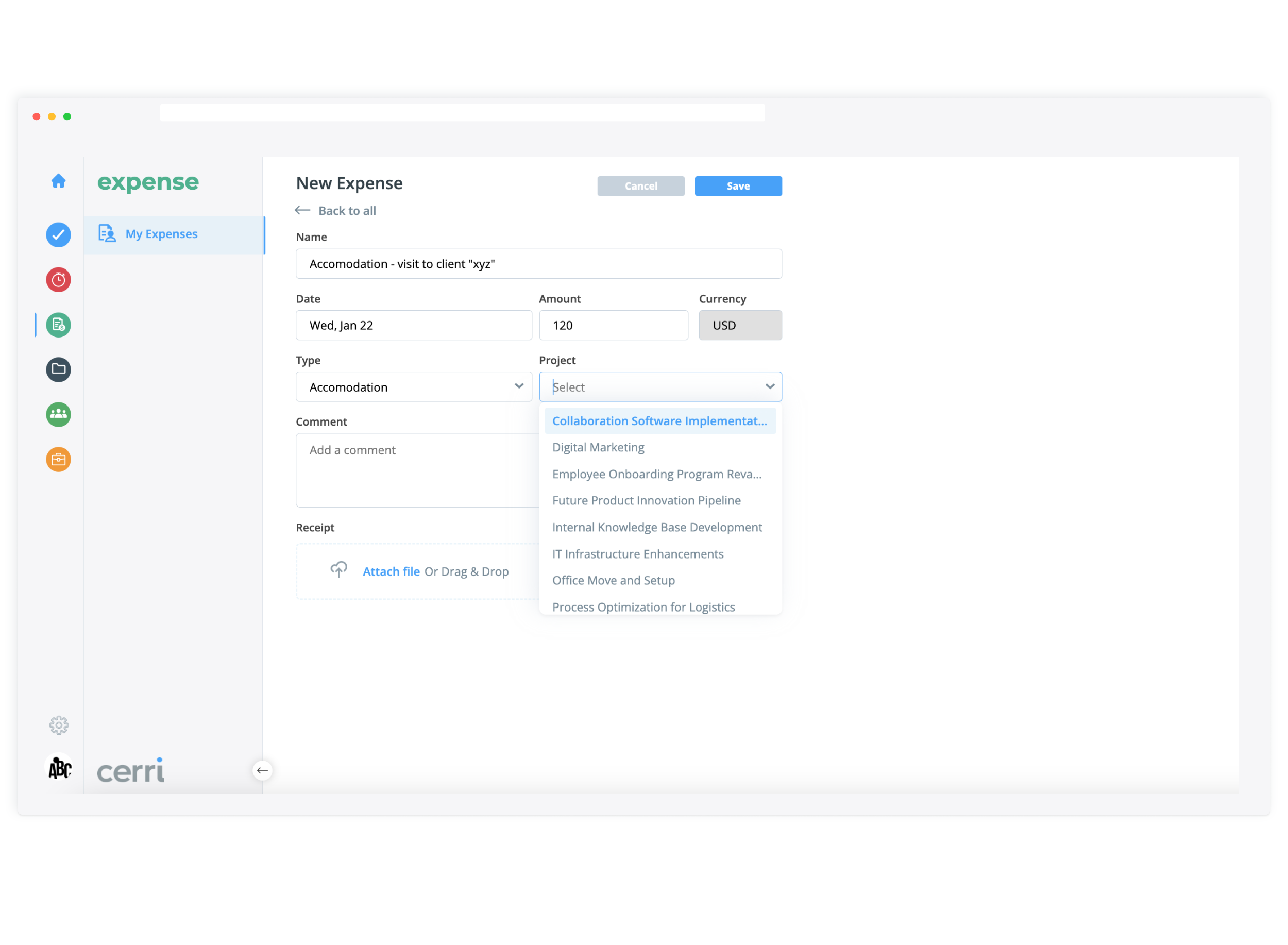Screen dimensions: 1288x945
Task: Open My Expenses in the side menu
Action: tap(161, 234)
